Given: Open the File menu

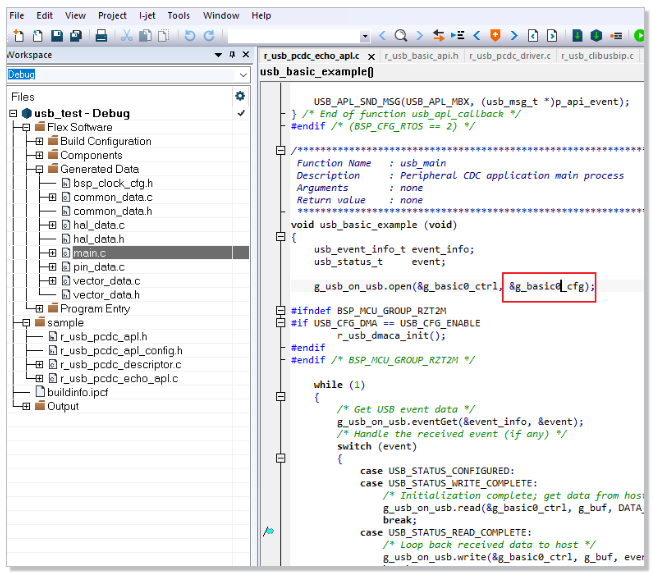Looking at the screenshot, I should 17,16.
